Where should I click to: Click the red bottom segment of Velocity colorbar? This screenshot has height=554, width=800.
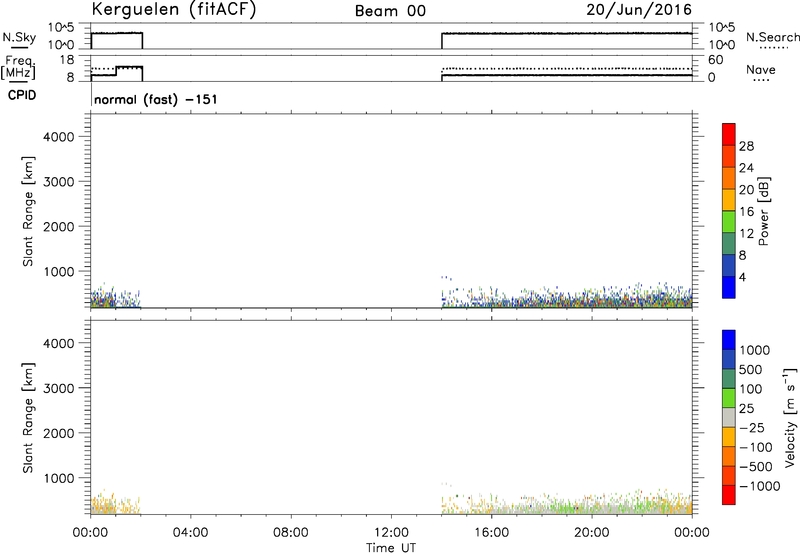(729, 495)
